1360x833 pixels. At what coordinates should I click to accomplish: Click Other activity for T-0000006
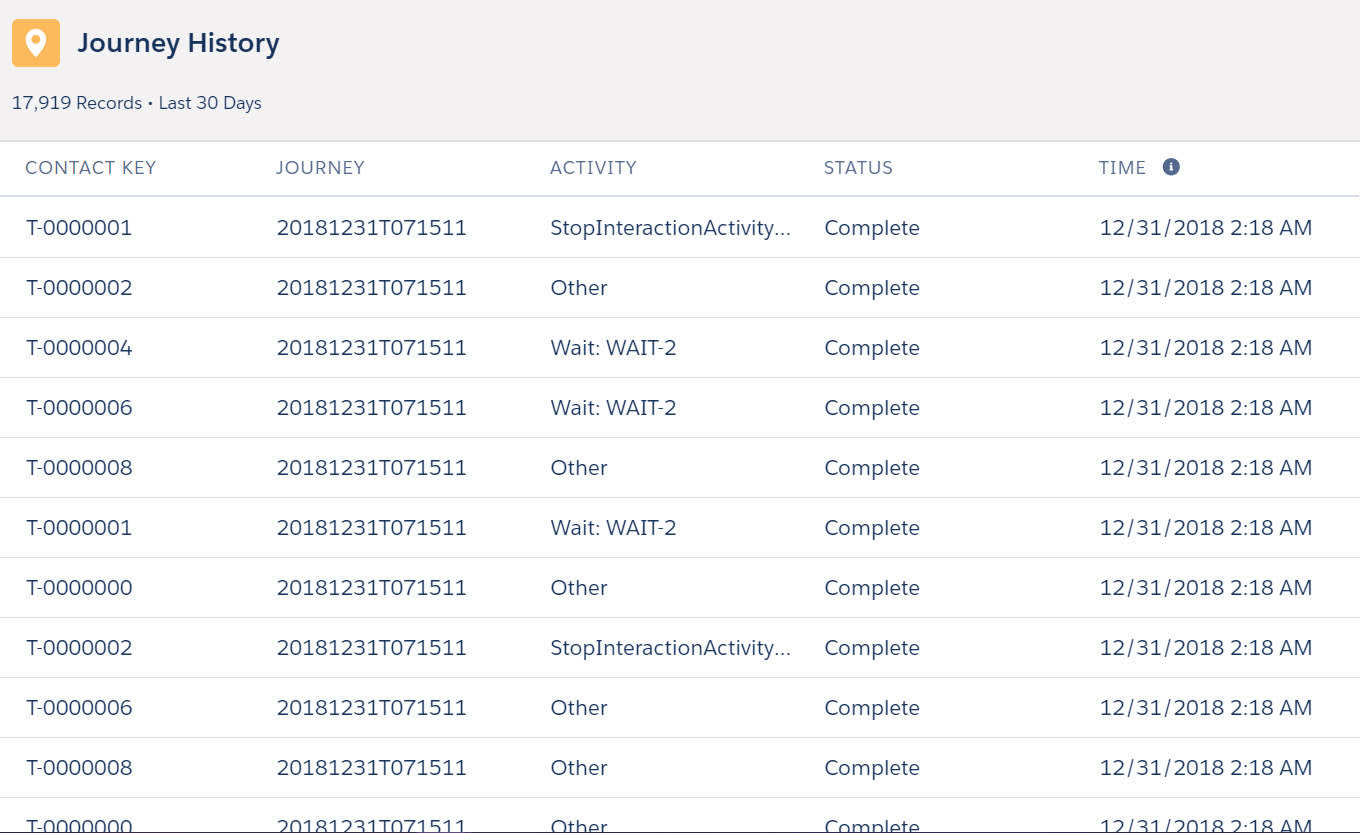[x=579, y=708]
